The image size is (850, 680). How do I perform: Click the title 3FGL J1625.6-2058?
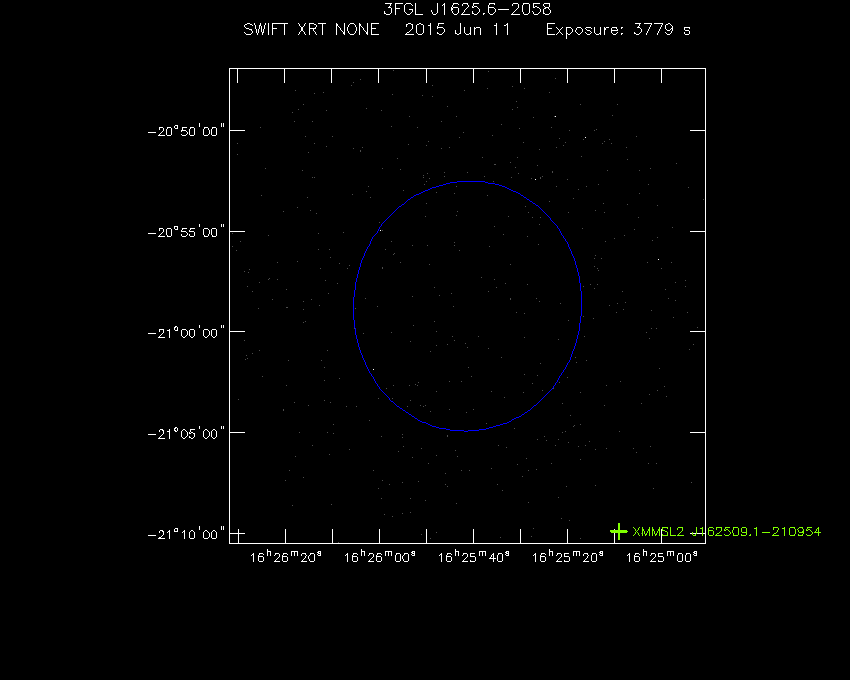pyautogui.click(x=467, y=9)
